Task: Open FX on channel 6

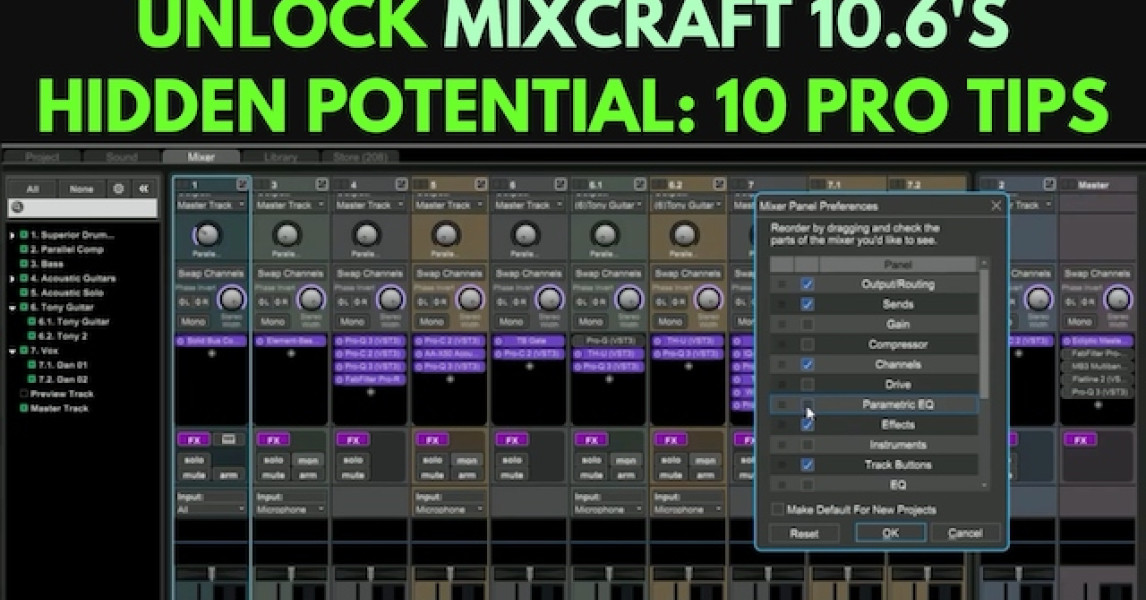Action: 512,440
